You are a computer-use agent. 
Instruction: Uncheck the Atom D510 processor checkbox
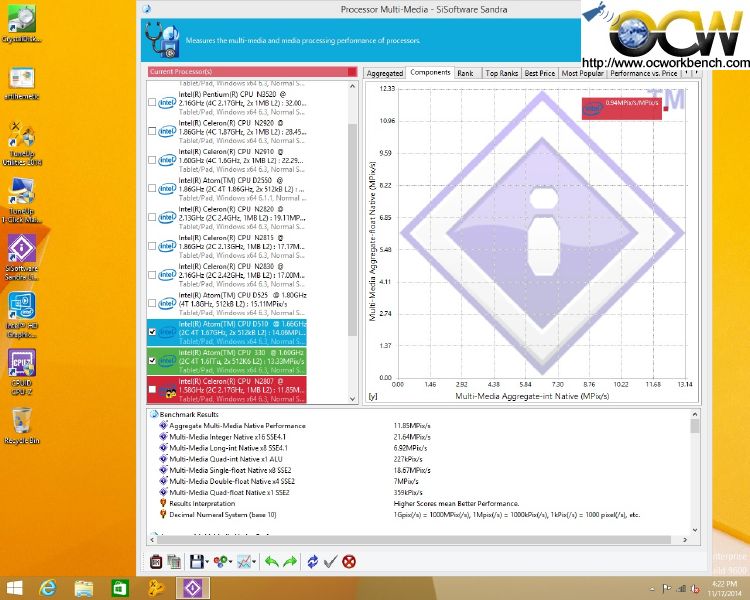click(x=152, y=332)
